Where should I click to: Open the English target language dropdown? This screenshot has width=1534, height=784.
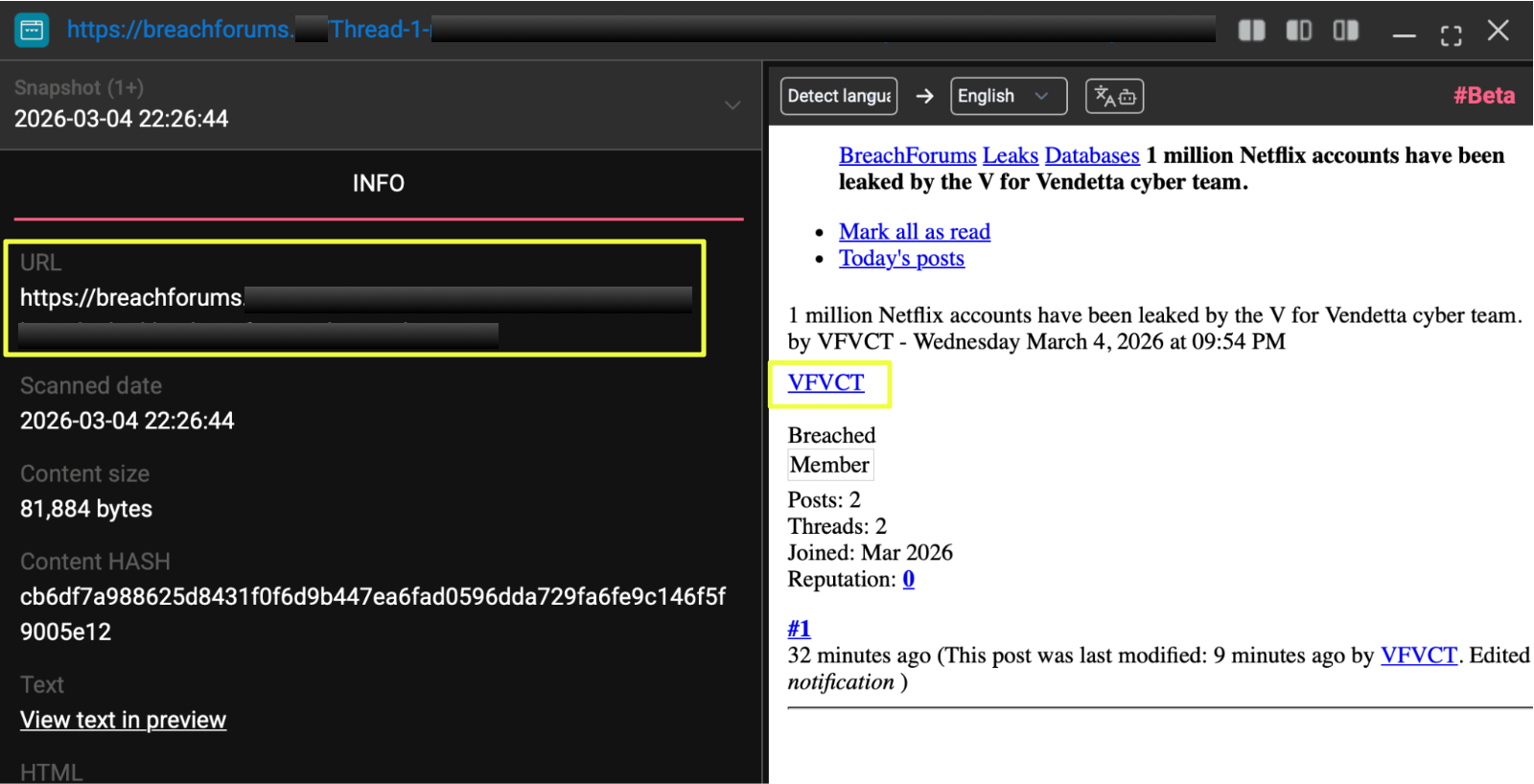(1008, 96)
